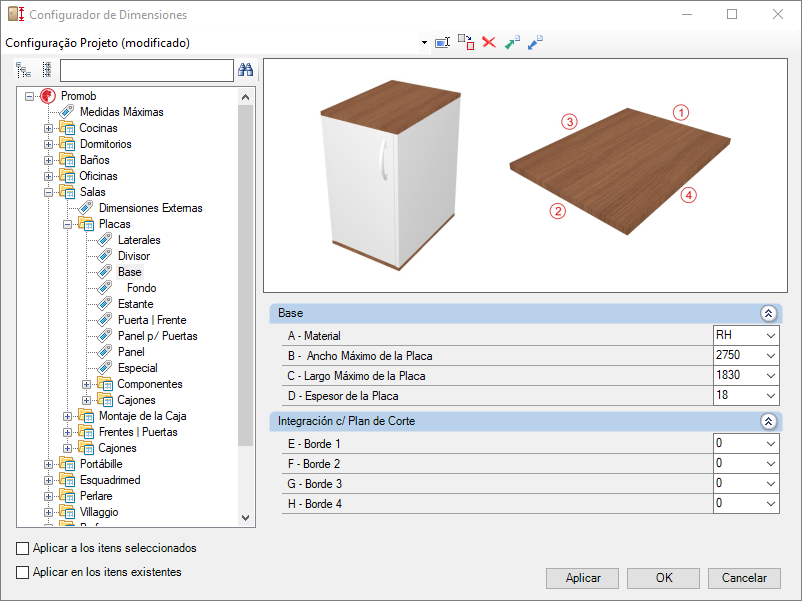Click the red X delete configuration icon

[x=489, y=42]
